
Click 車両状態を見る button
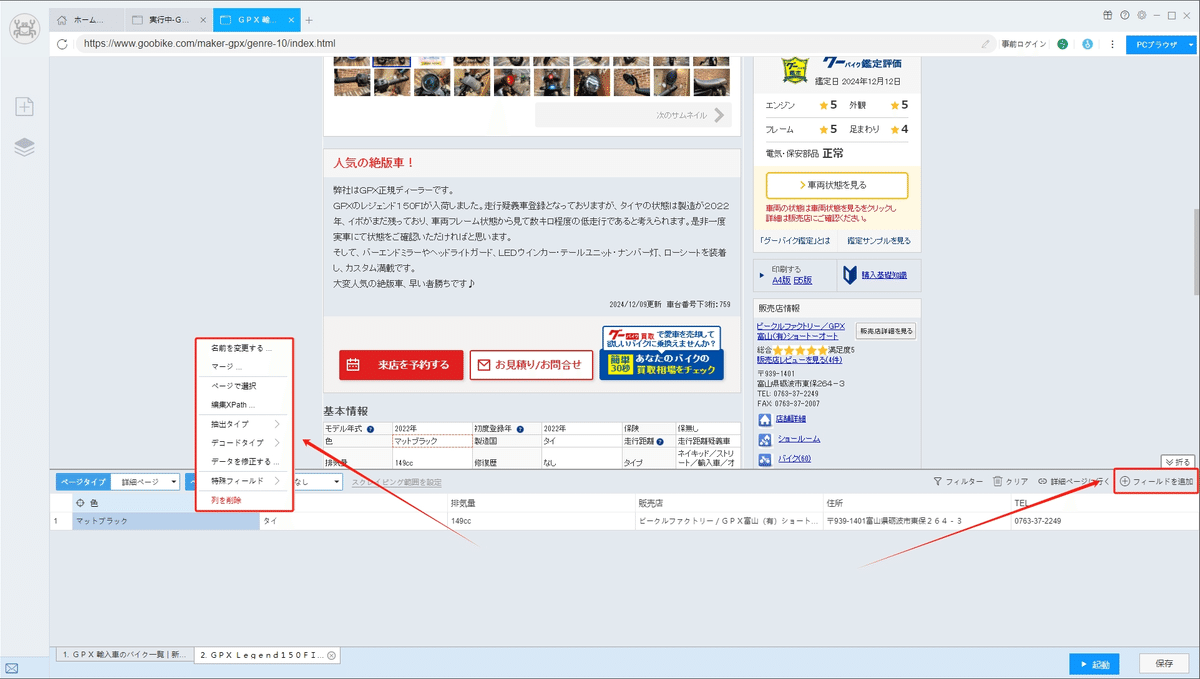click(x=837, y=185)
